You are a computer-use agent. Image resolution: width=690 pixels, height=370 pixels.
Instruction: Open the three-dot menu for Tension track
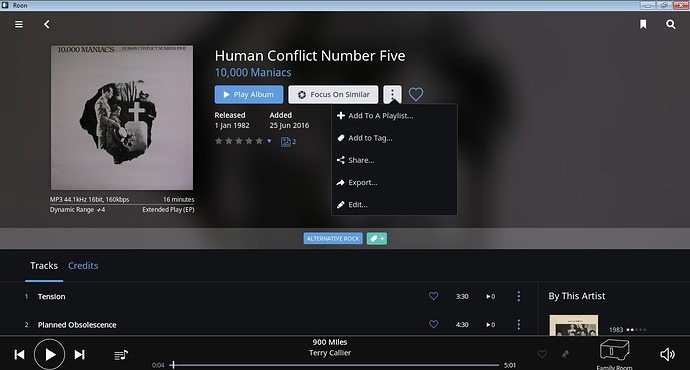[x=518, y=296]
